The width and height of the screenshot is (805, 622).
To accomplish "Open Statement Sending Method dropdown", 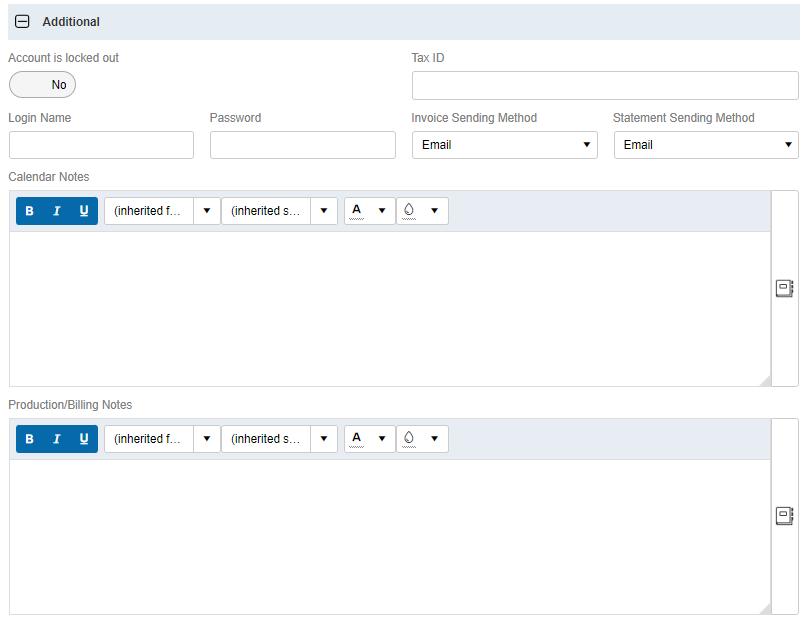I will (705, 145).
